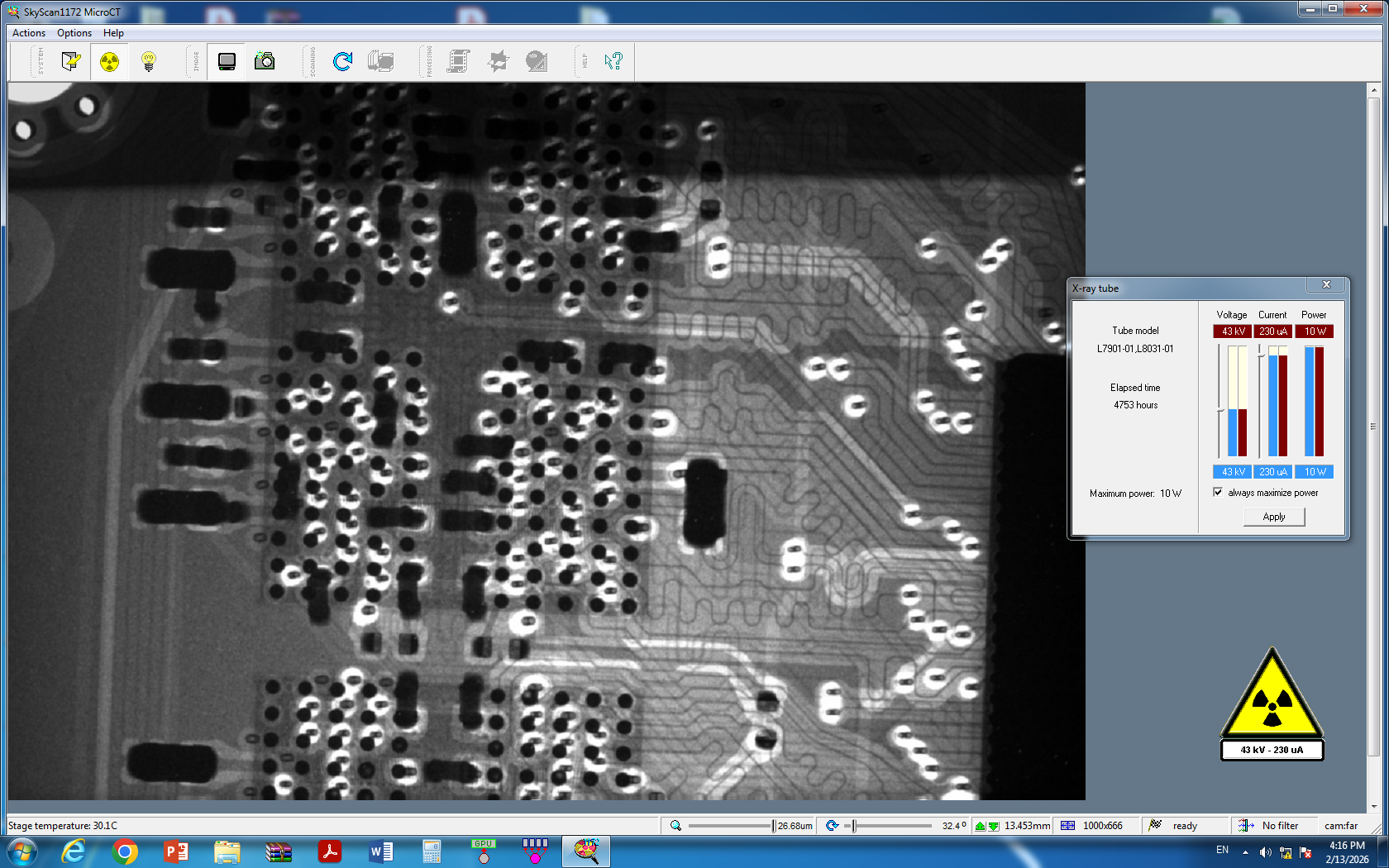Image resolution: width=1389 pixels, height=868 pixels.
Task: Close the X-ray tube dialog
Action: (x=1326, y=285)
